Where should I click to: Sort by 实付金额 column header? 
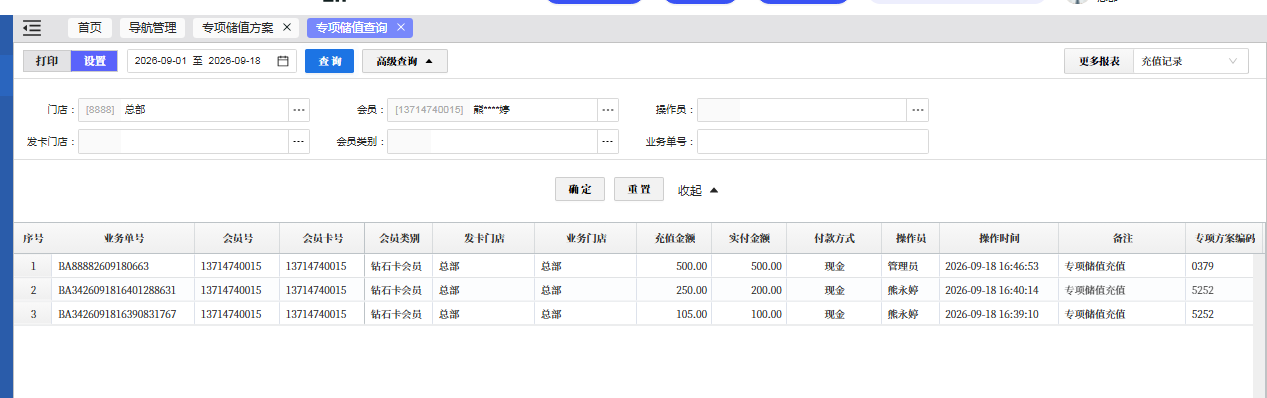[x=749, y=238]
